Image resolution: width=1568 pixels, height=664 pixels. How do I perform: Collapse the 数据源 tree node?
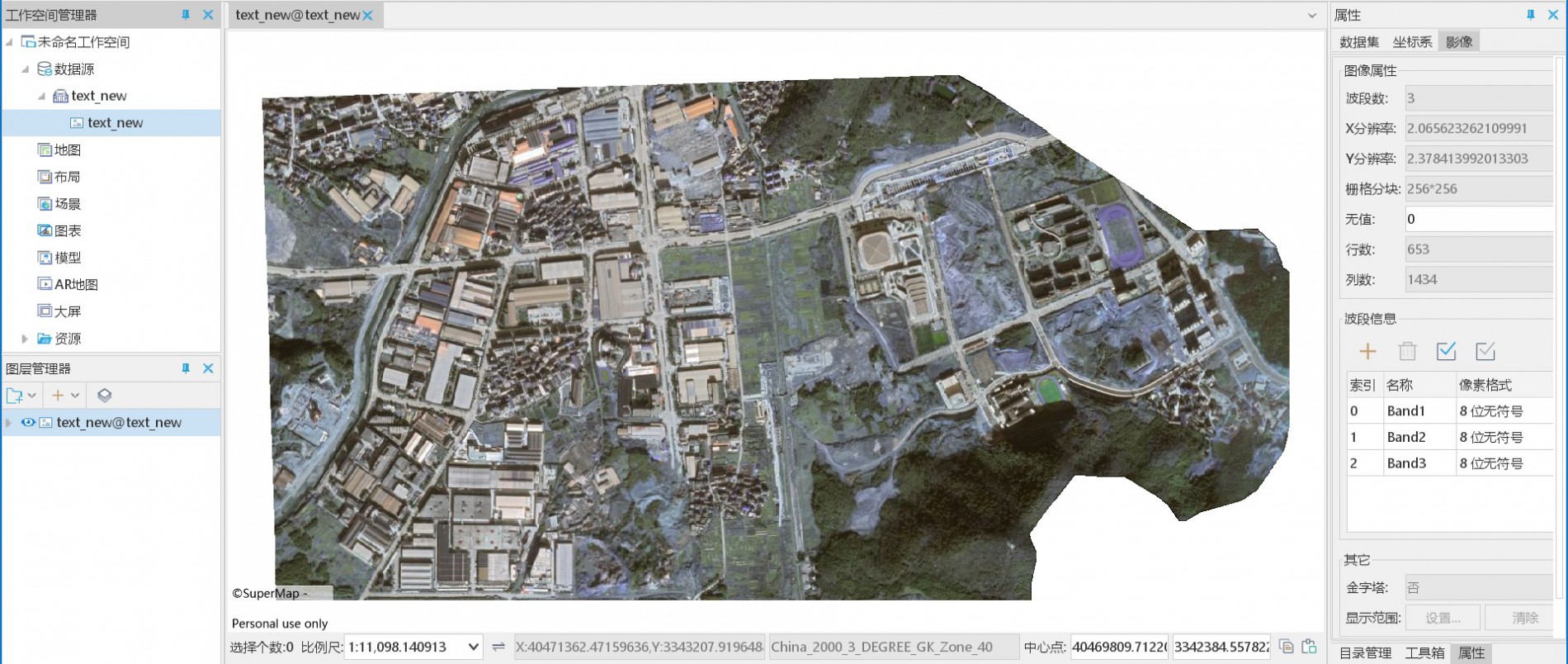(26, 69)
